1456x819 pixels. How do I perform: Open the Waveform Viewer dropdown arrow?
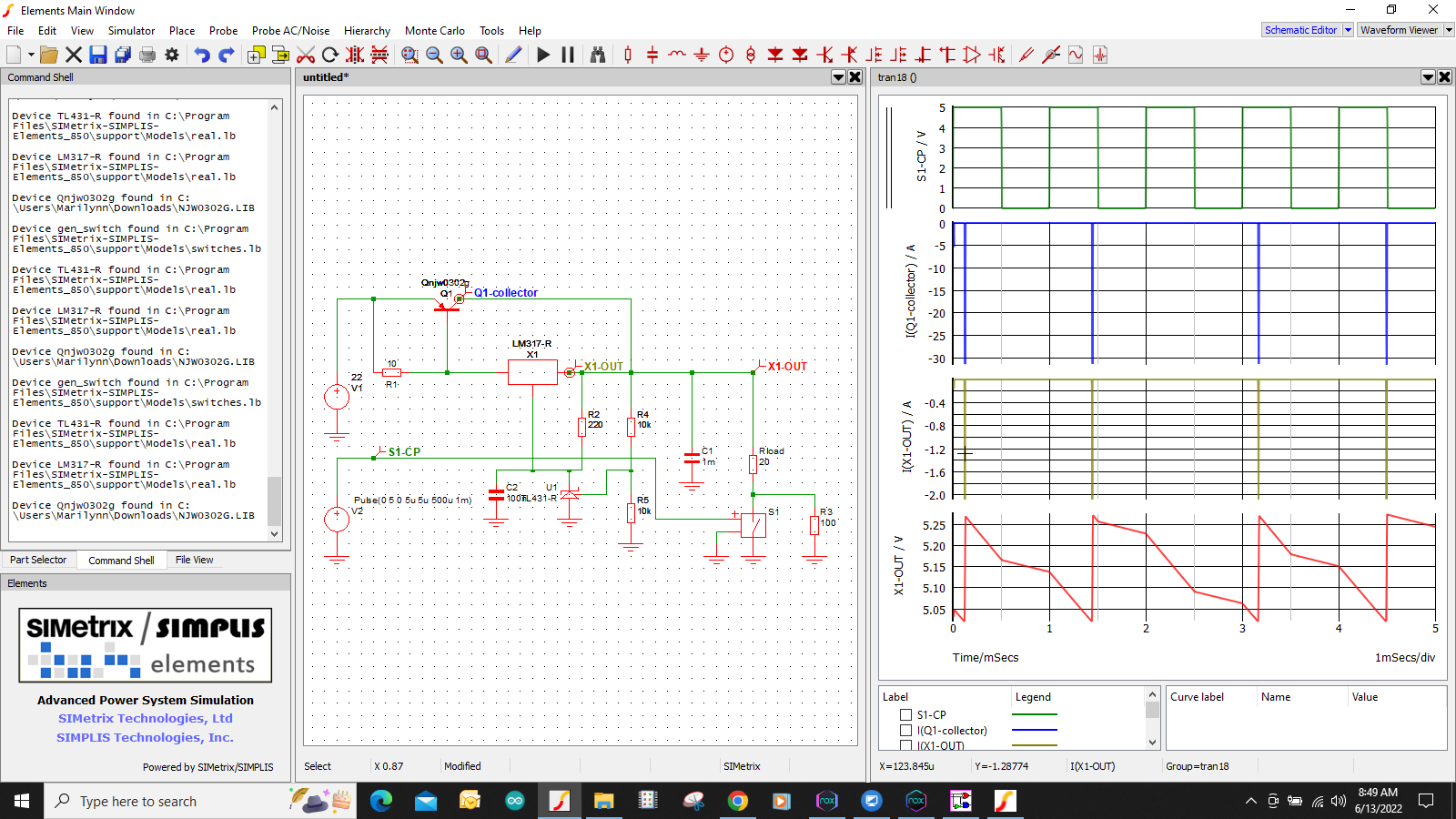point(1449,30)
